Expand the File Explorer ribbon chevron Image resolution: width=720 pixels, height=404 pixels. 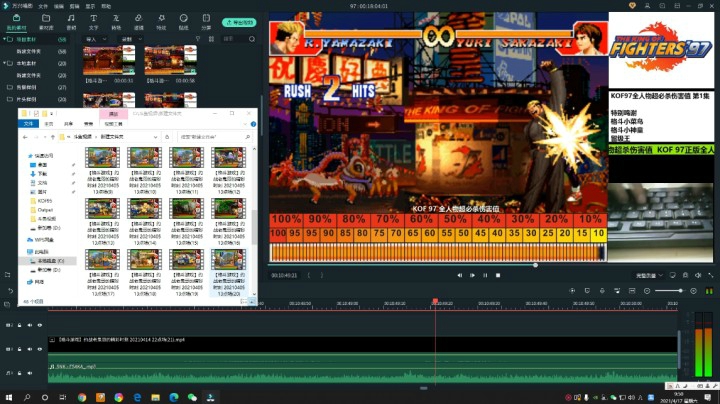coord(245,124)
